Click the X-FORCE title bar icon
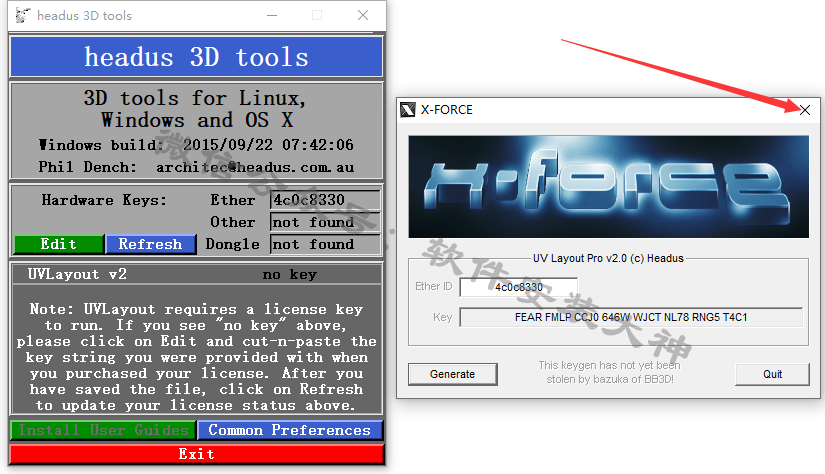Screen dimensions: 825x474 408,110
